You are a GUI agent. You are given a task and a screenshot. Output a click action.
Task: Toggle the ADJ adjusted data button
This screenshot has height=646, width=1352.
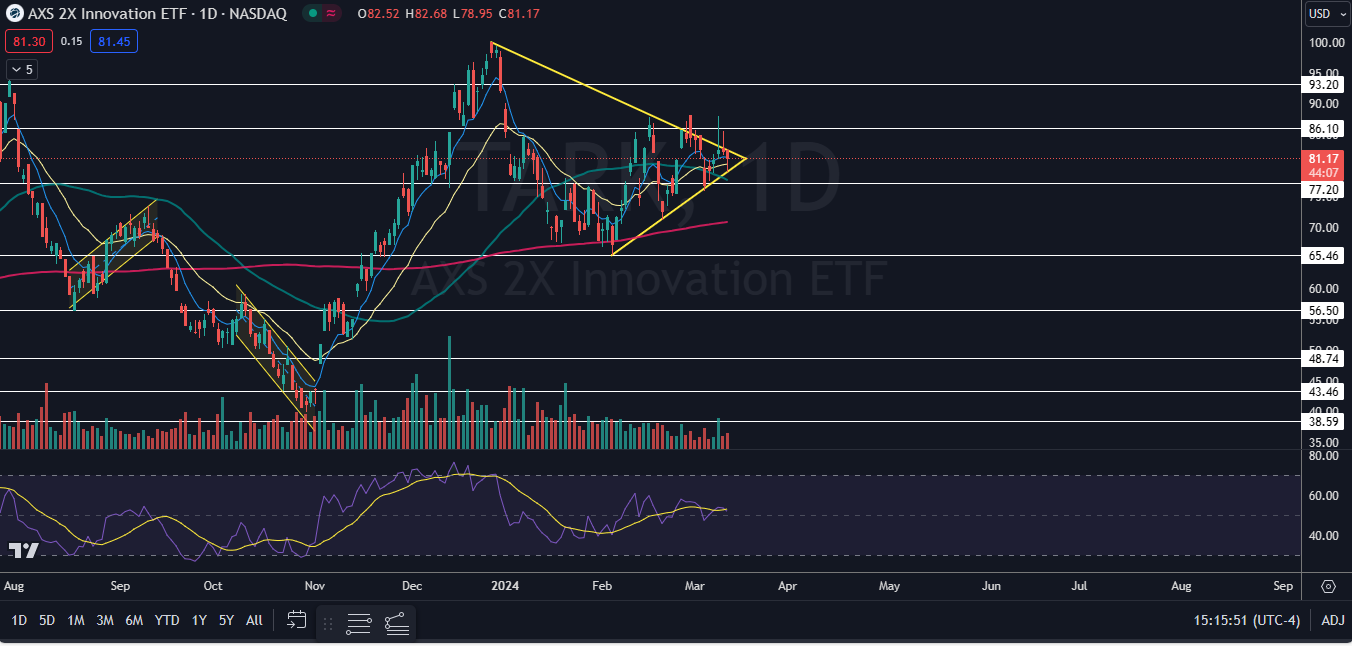[1332, 621]
